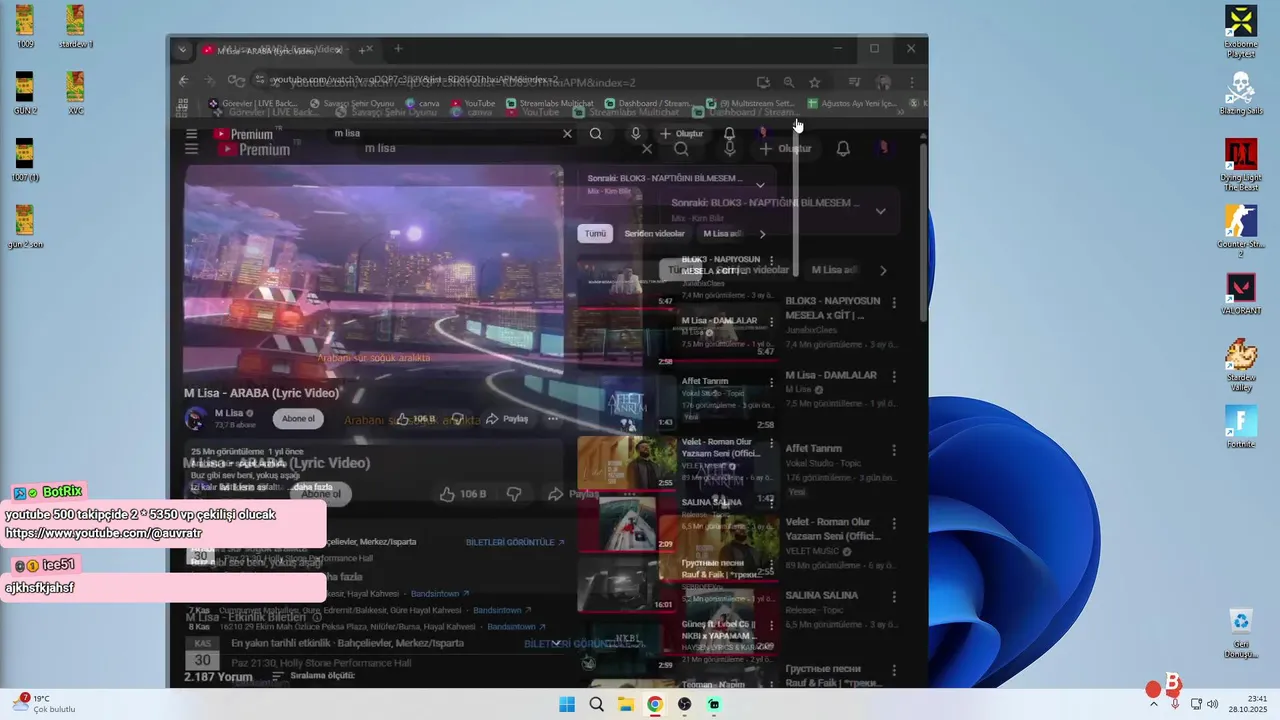This screenshot has height=720, width=1280.
Task: Switch to OBS Studio in the taskbar
Action: pos(684,704)
